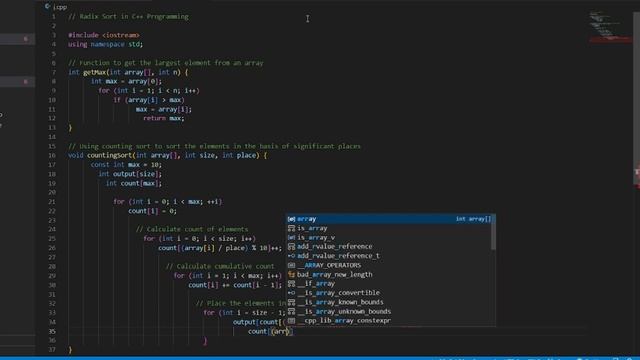
Task: Click icon beside '__is_array_convertible' suggestion
Action: 291,293
